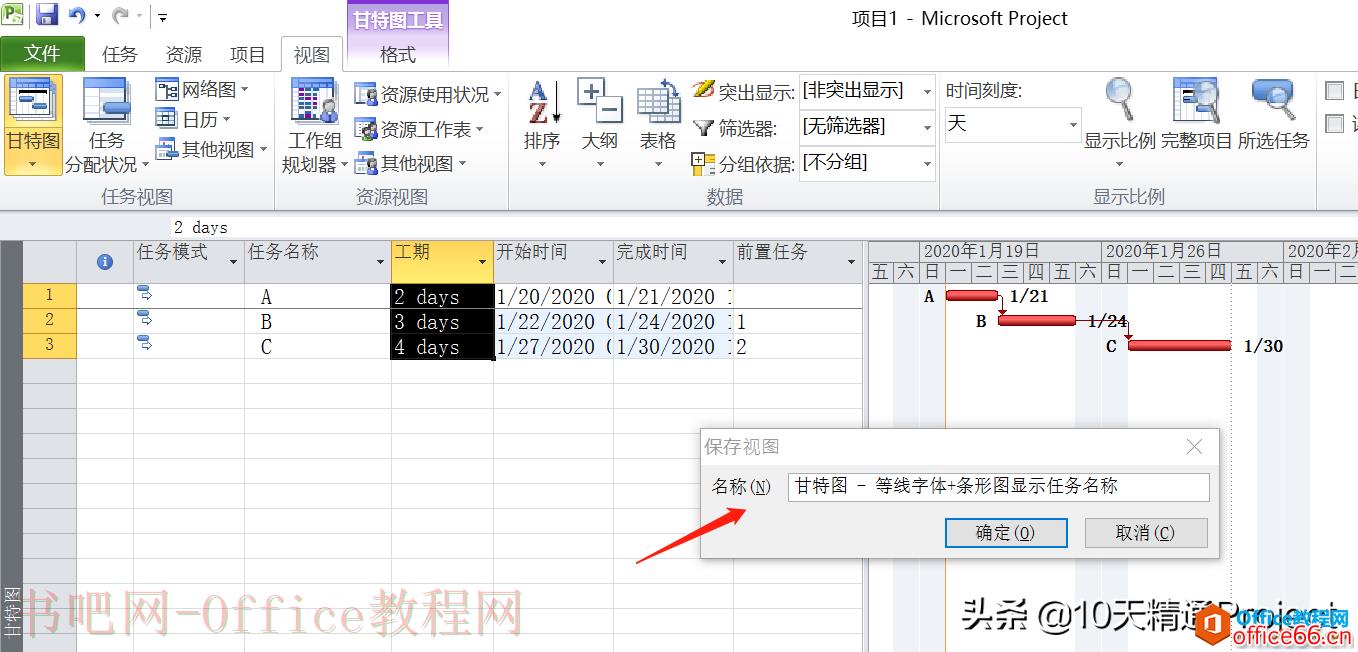
Task: Click Cancel (取消) in Save View dialog
Action: point(1146,533)
